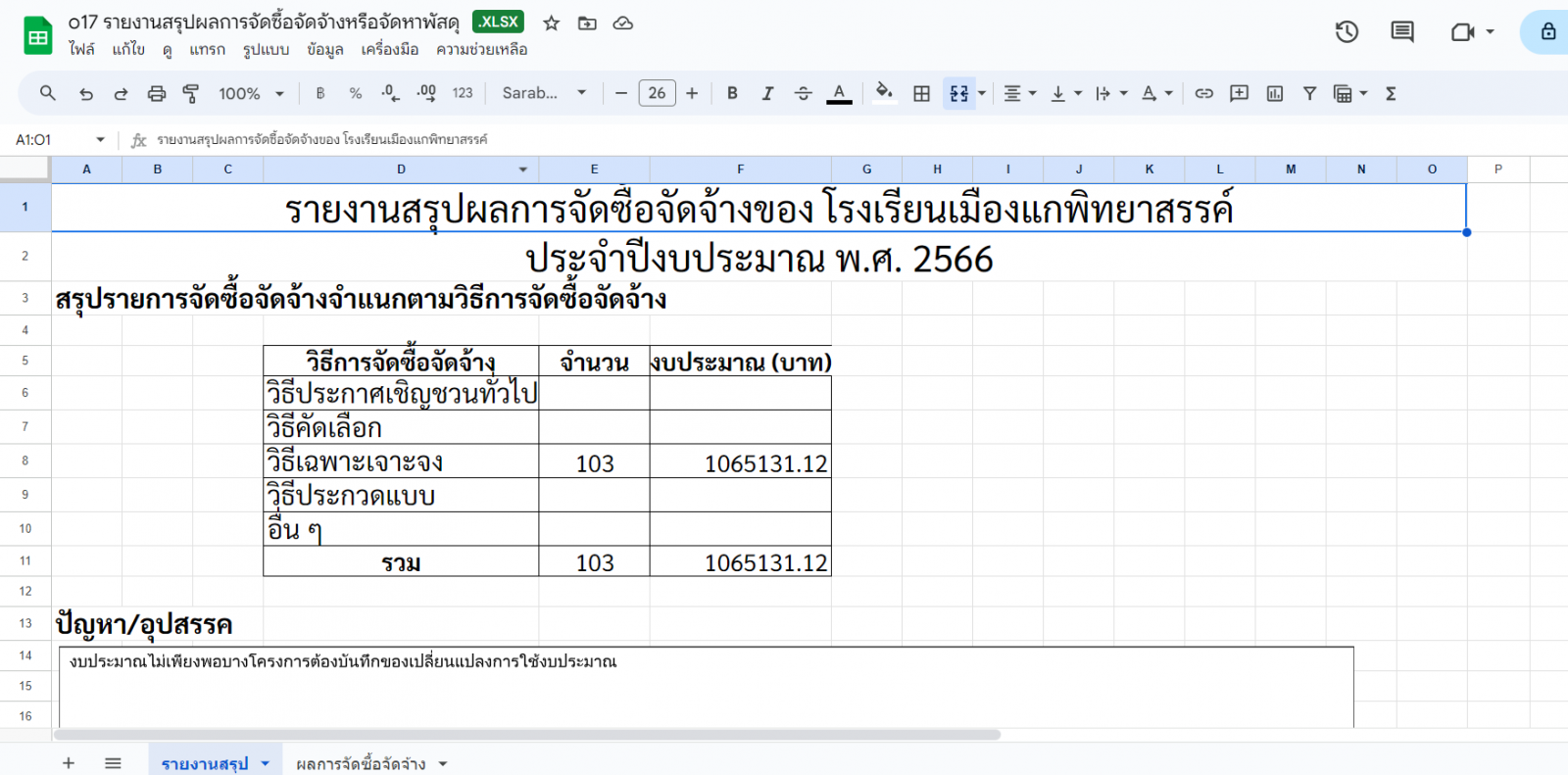Insert a chart

pyautogui.click(x=1274, y=93)
